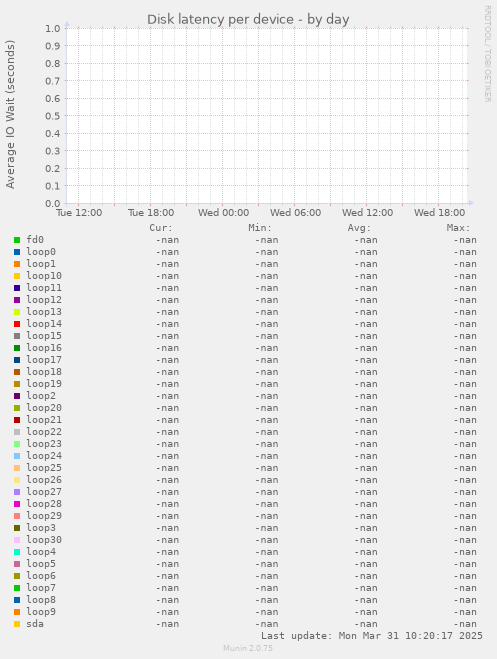Select the loop30 legend label
This screenshot has width=497, height=659.
[44, 540]
